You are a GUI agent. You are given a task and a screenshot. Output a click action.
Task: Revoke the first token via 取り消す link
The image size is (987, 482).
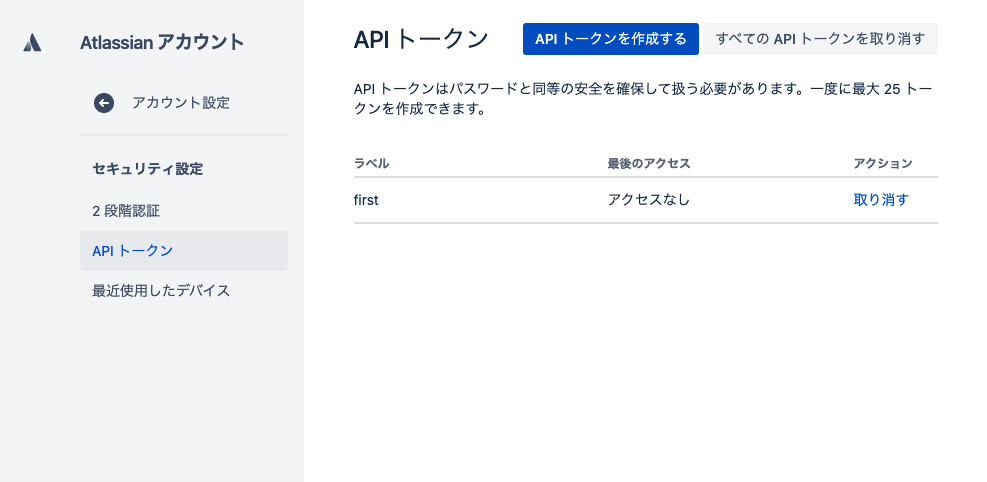[x=881, y=199]
